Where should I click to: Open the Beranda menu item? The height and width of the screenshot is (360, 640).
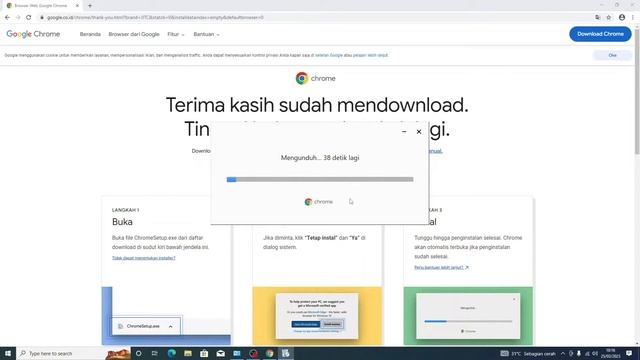(x=90, y=34)
